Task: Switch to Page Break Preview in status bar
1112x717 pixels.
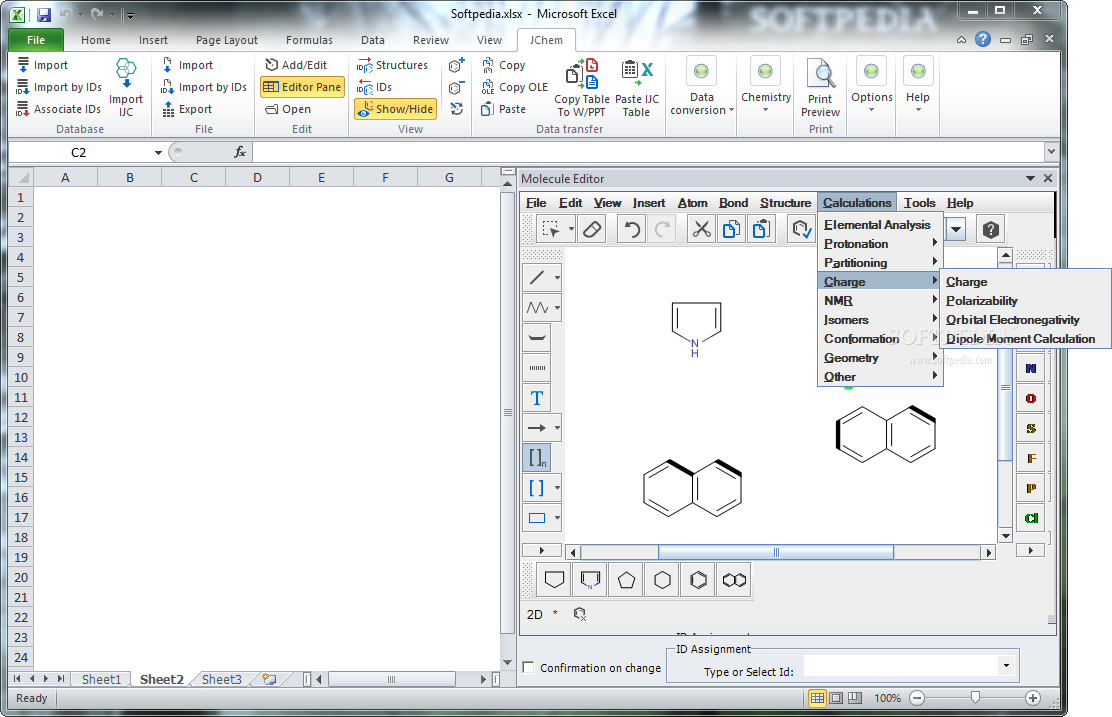Action: point(855,698)
